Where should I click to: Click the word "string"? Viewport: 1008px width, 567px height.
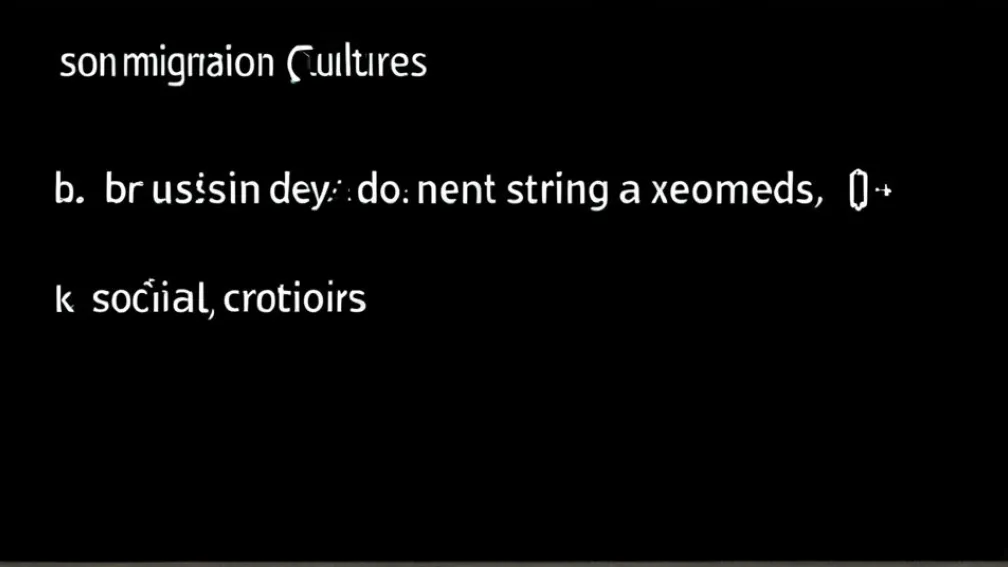557,190
